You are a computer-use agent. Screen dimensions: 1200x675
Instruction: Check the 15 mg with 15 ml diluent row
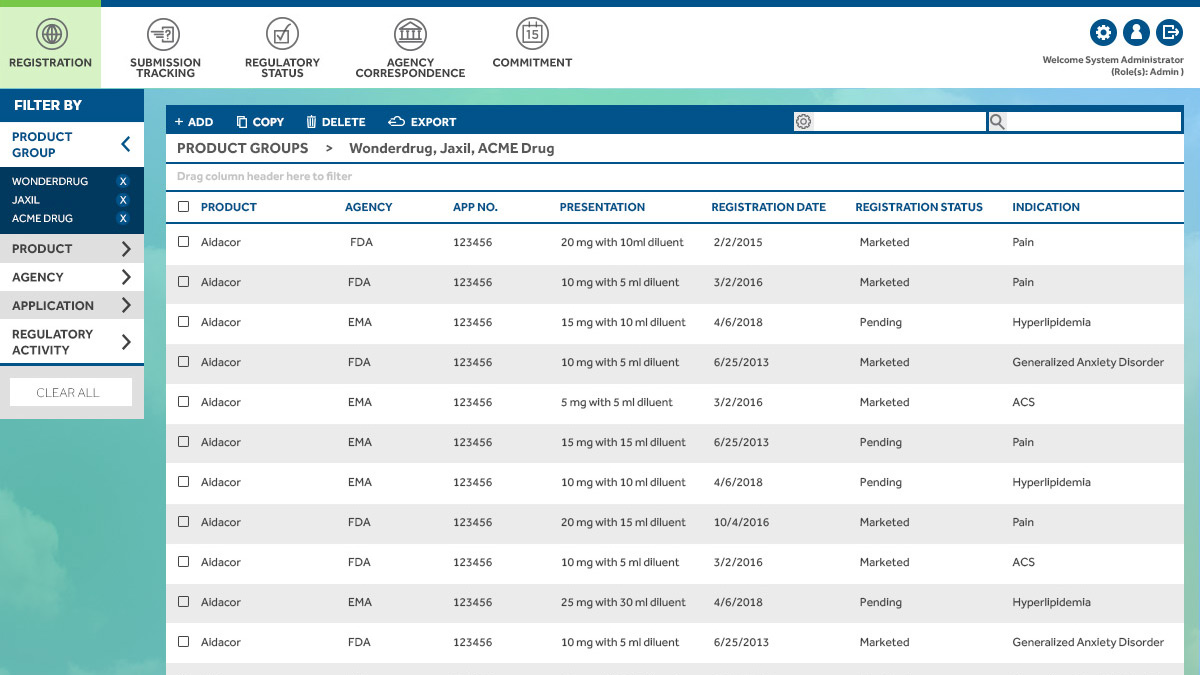point(183,442)
